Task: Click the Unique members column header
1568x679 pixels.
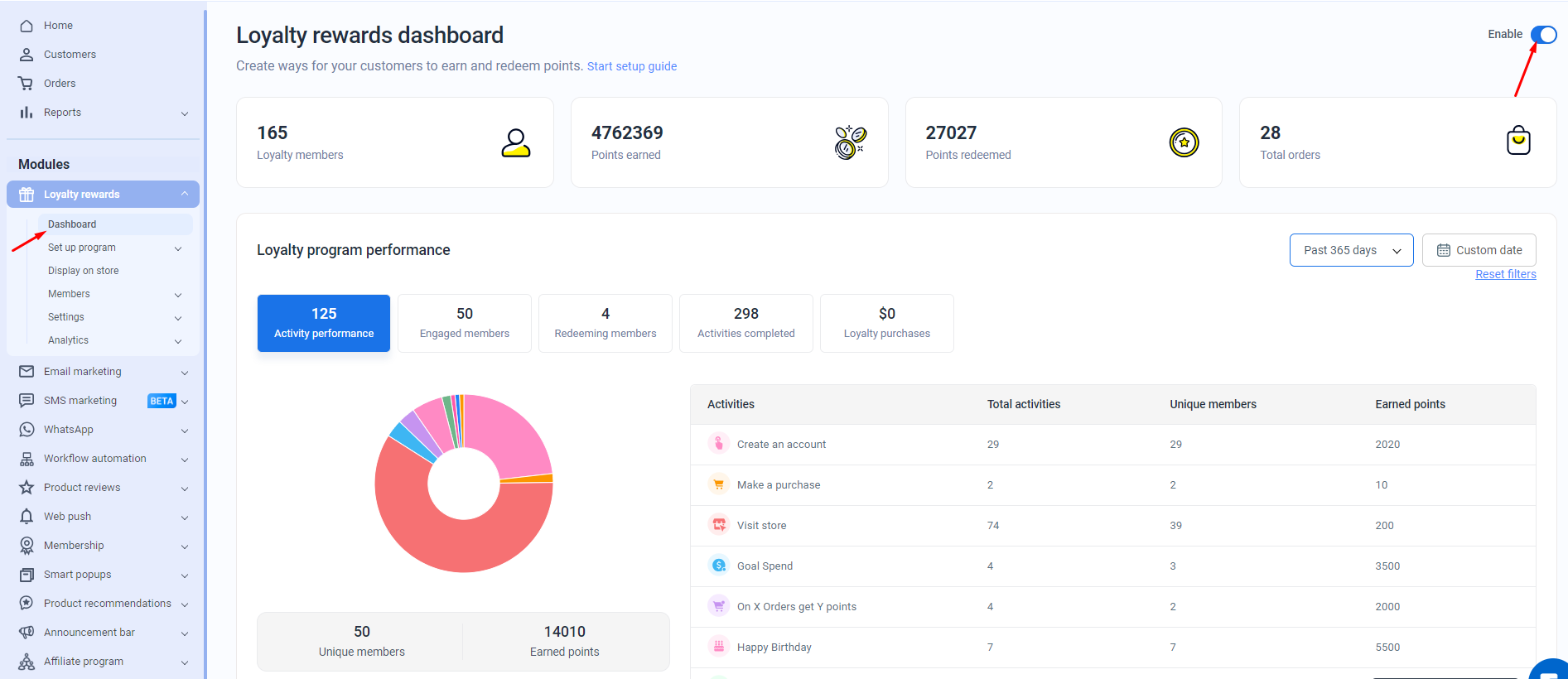Action: [1213, 404]
